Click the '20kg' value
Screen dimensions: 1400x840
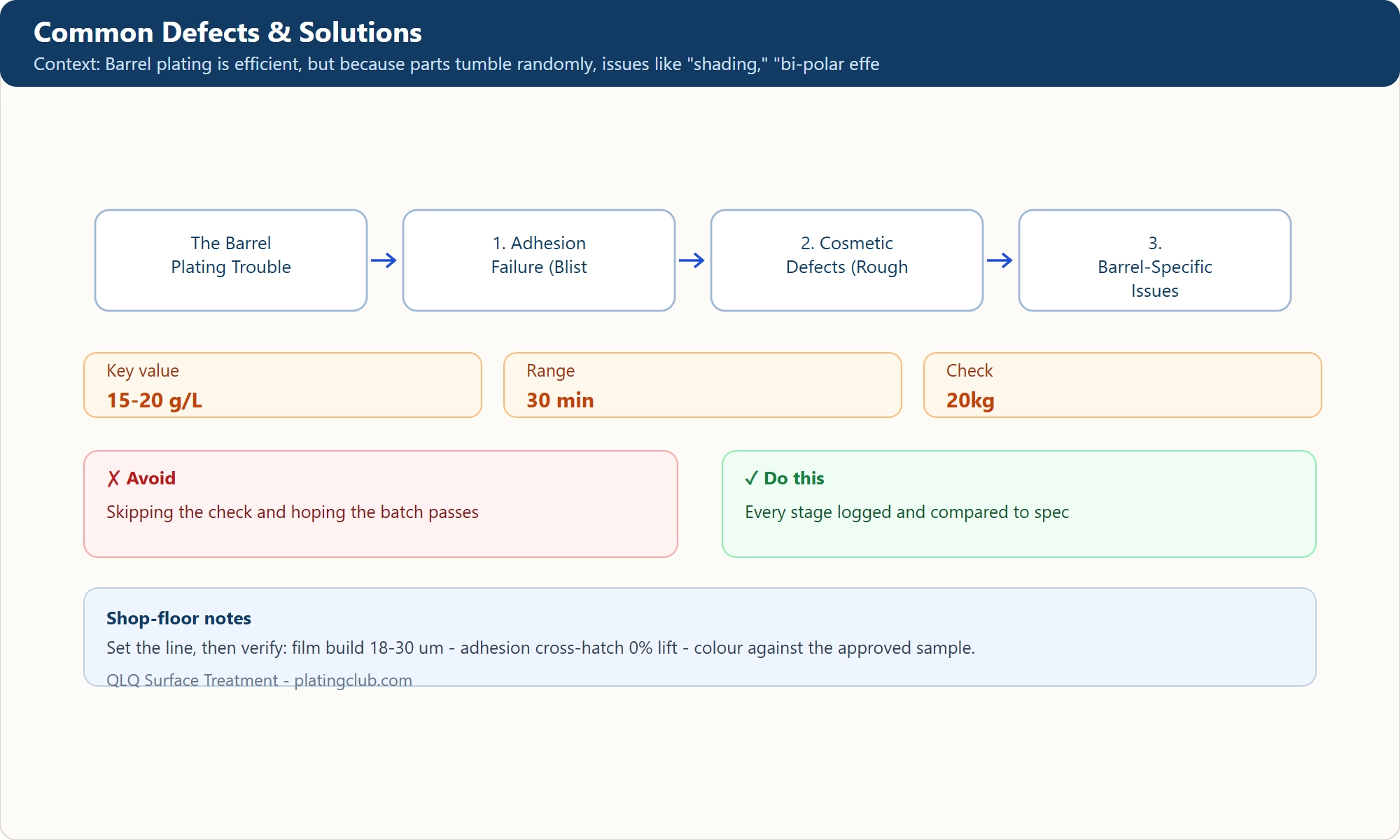pos(970,400)
